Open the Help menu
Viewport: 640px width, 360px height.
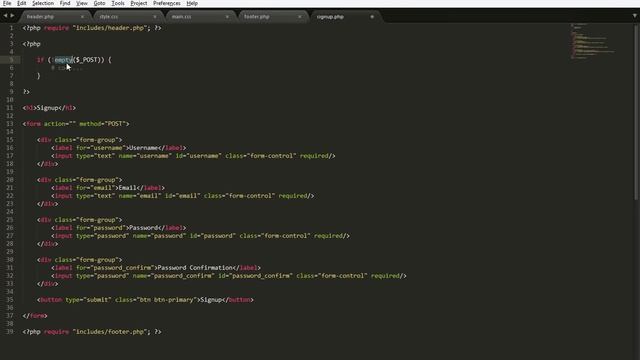pyautogui.click(x=192, y=3)
